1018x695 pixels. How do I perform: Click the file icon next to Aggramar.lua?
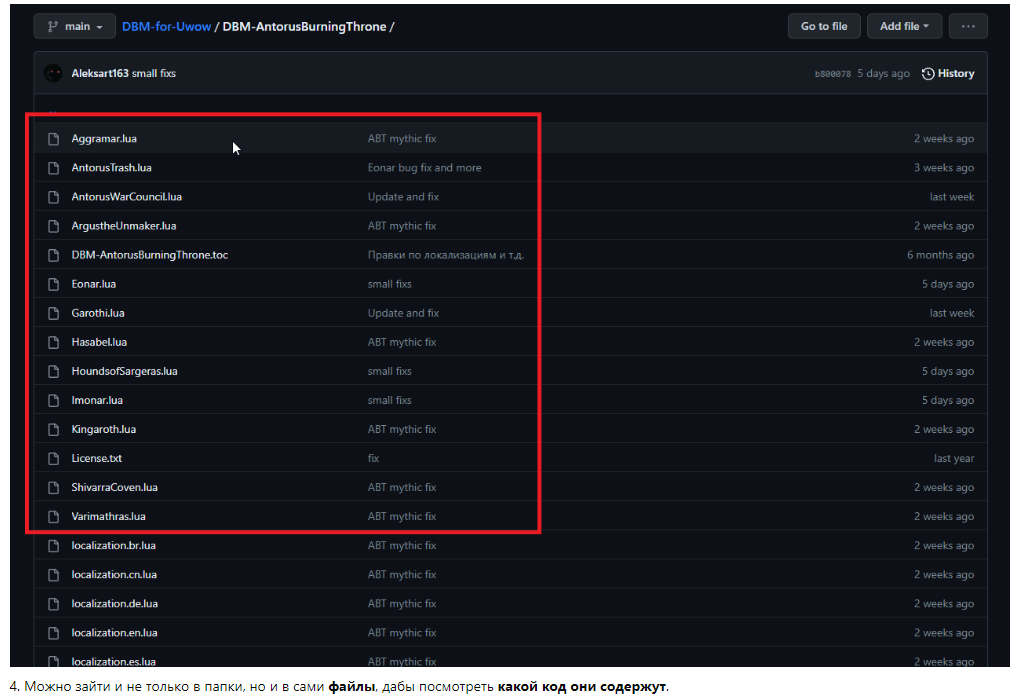point(54,139)
